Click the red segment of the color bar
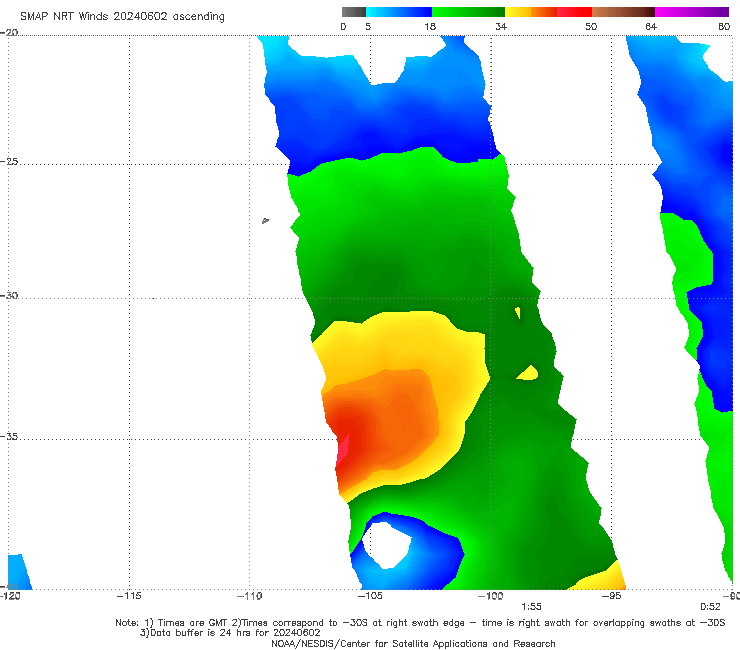 pos(574,12)
